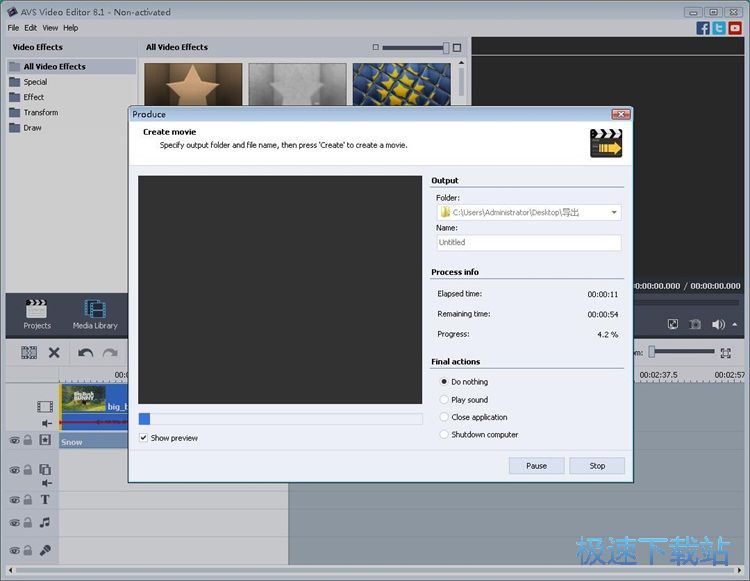Open the Media Library panel
Image resolution: width=750 pixels, height=581 pixels.
95,314
